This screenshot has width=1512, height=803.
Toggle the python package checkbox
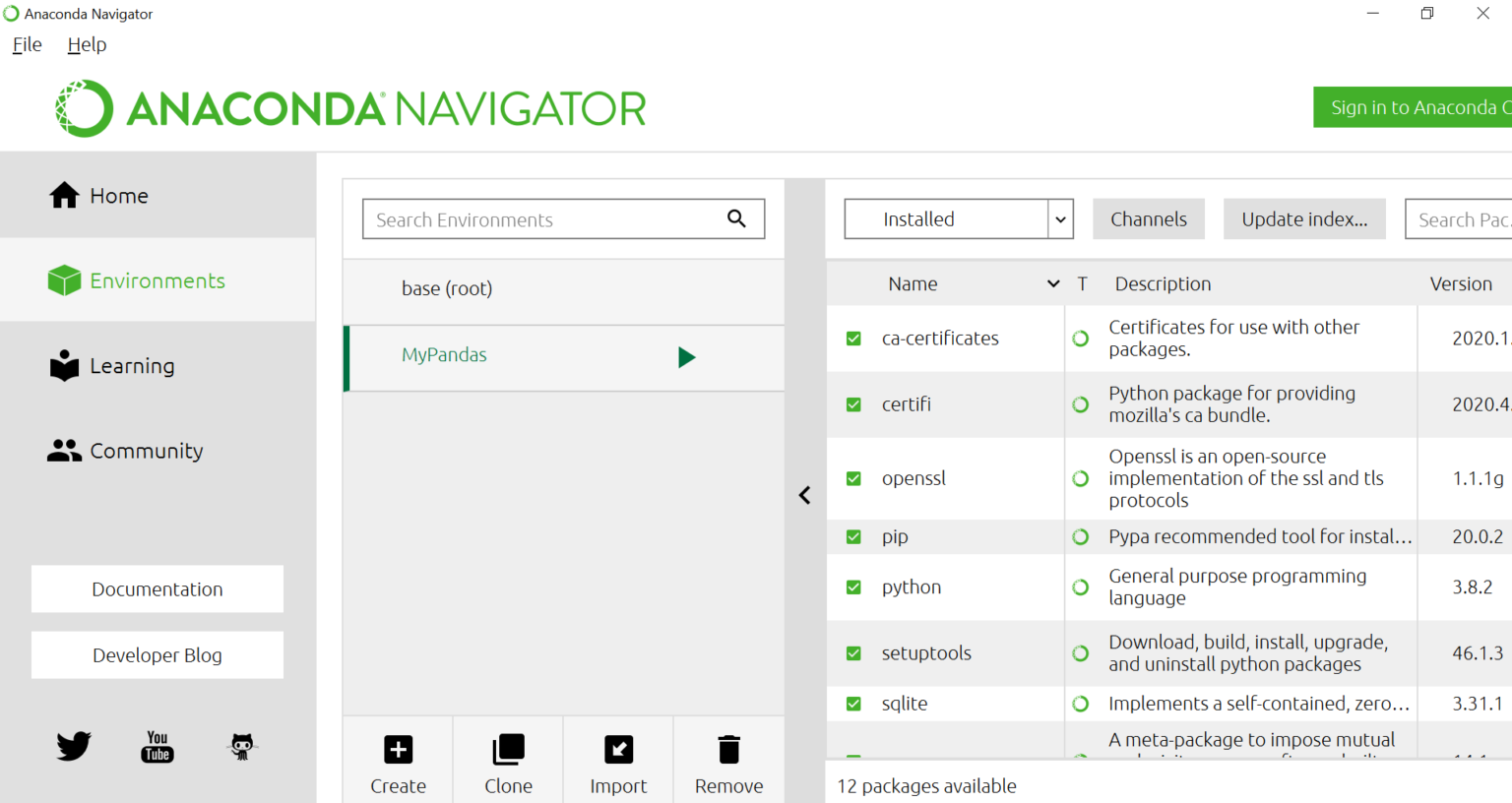click(853, 587)
